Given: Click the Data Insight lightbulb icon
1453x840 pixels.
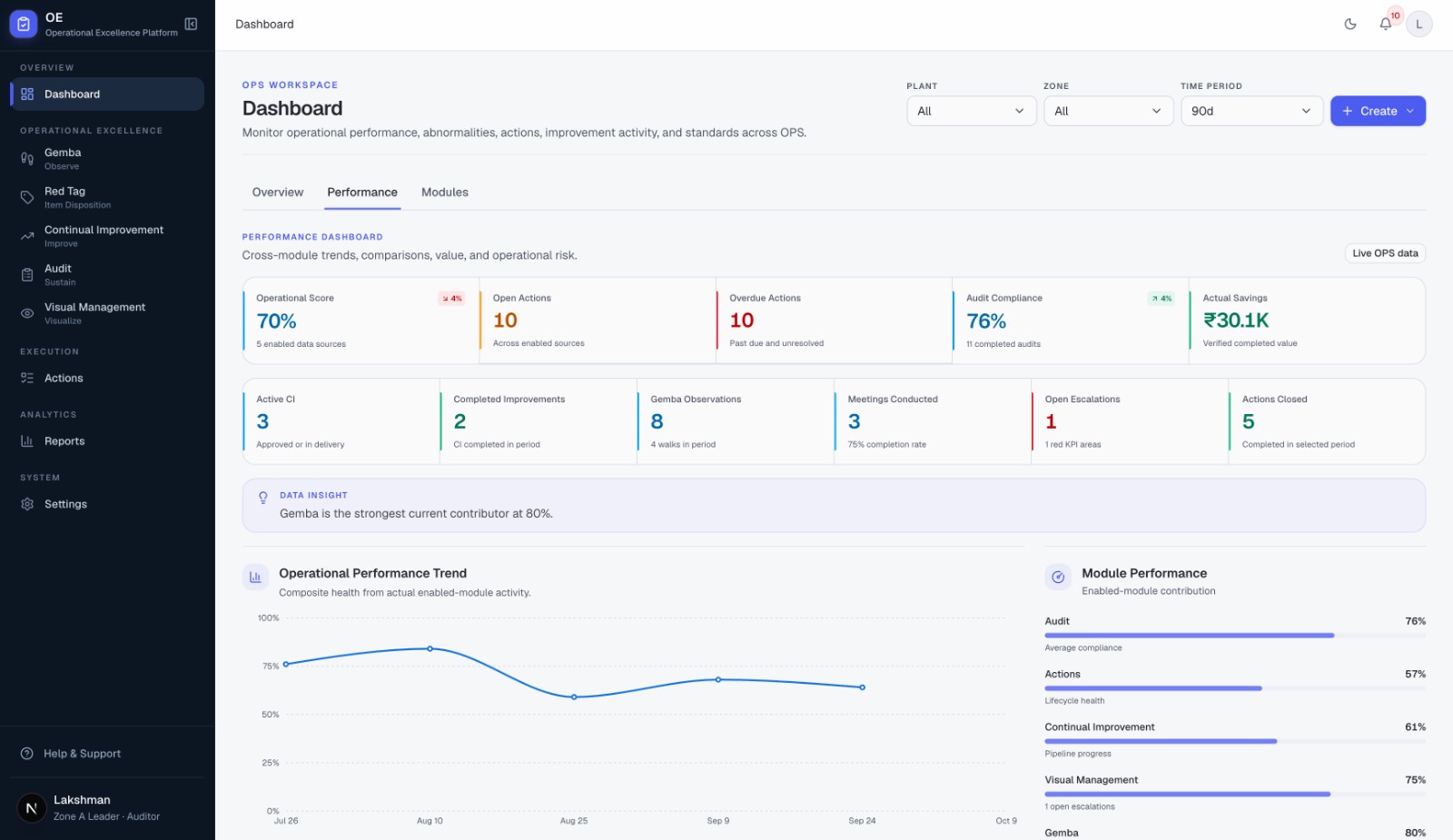Looking at the screenshot, I should [263, 498].
